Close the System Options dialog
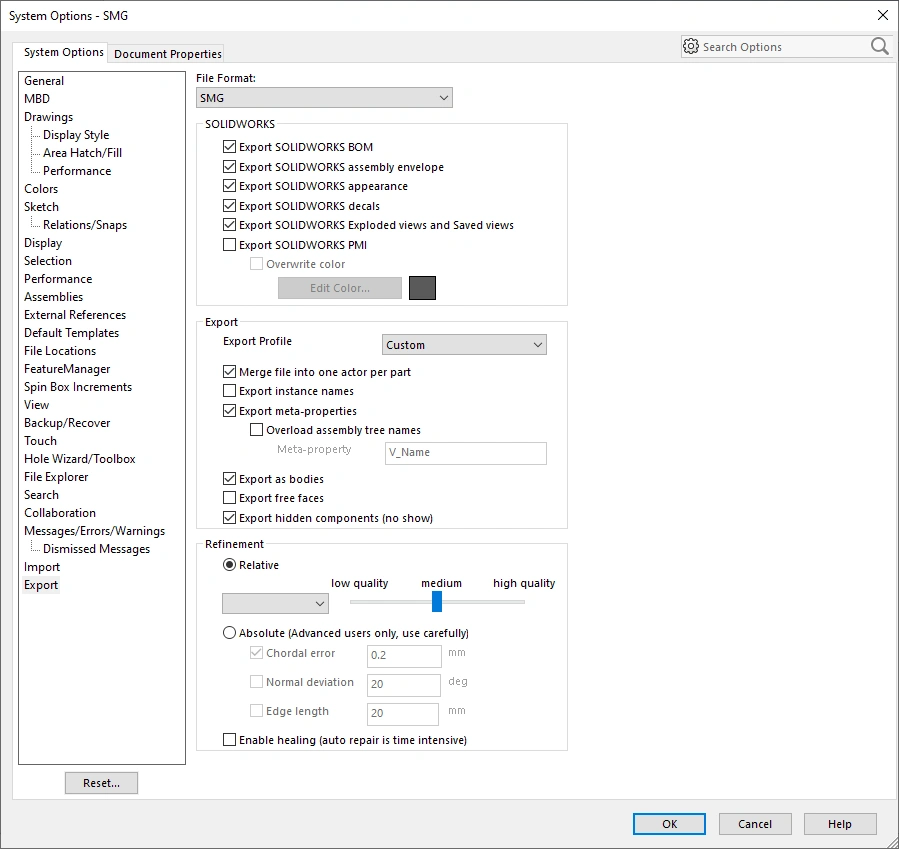 pyautogui.click(x=883, y=15)
